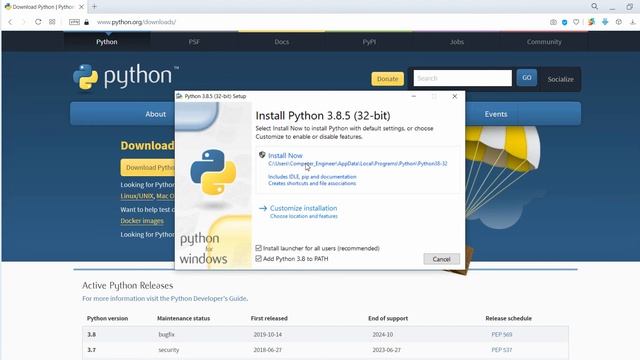This screenshot has height=360, width=640.
Task: Click the yellow Download Python button
Action: pos(148,167)
